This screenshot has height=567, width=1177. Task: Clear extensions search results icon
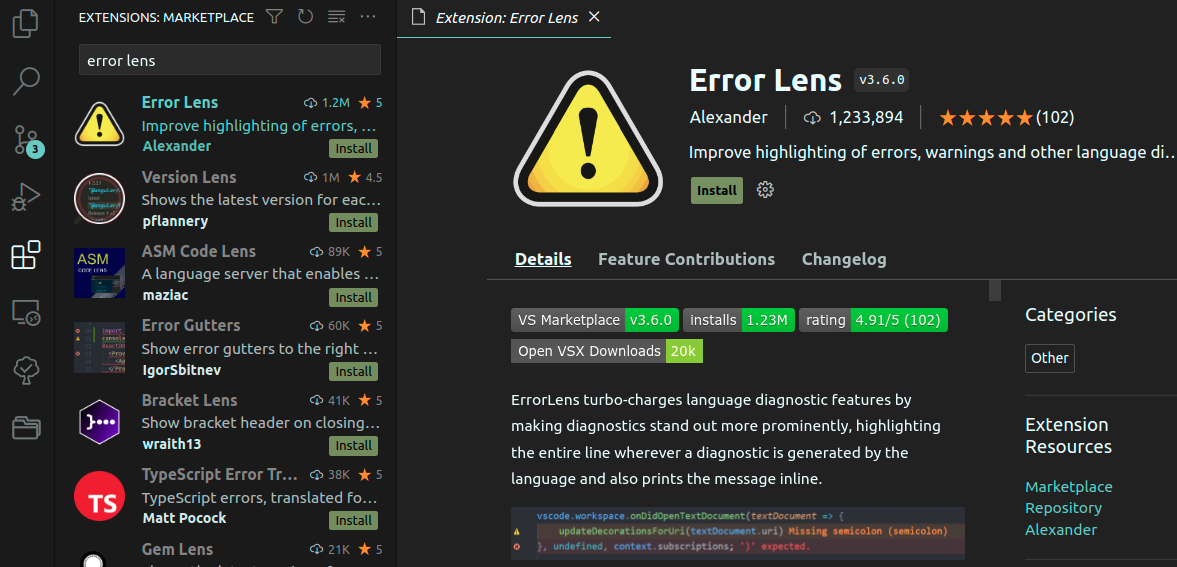[x=336, y=17]
